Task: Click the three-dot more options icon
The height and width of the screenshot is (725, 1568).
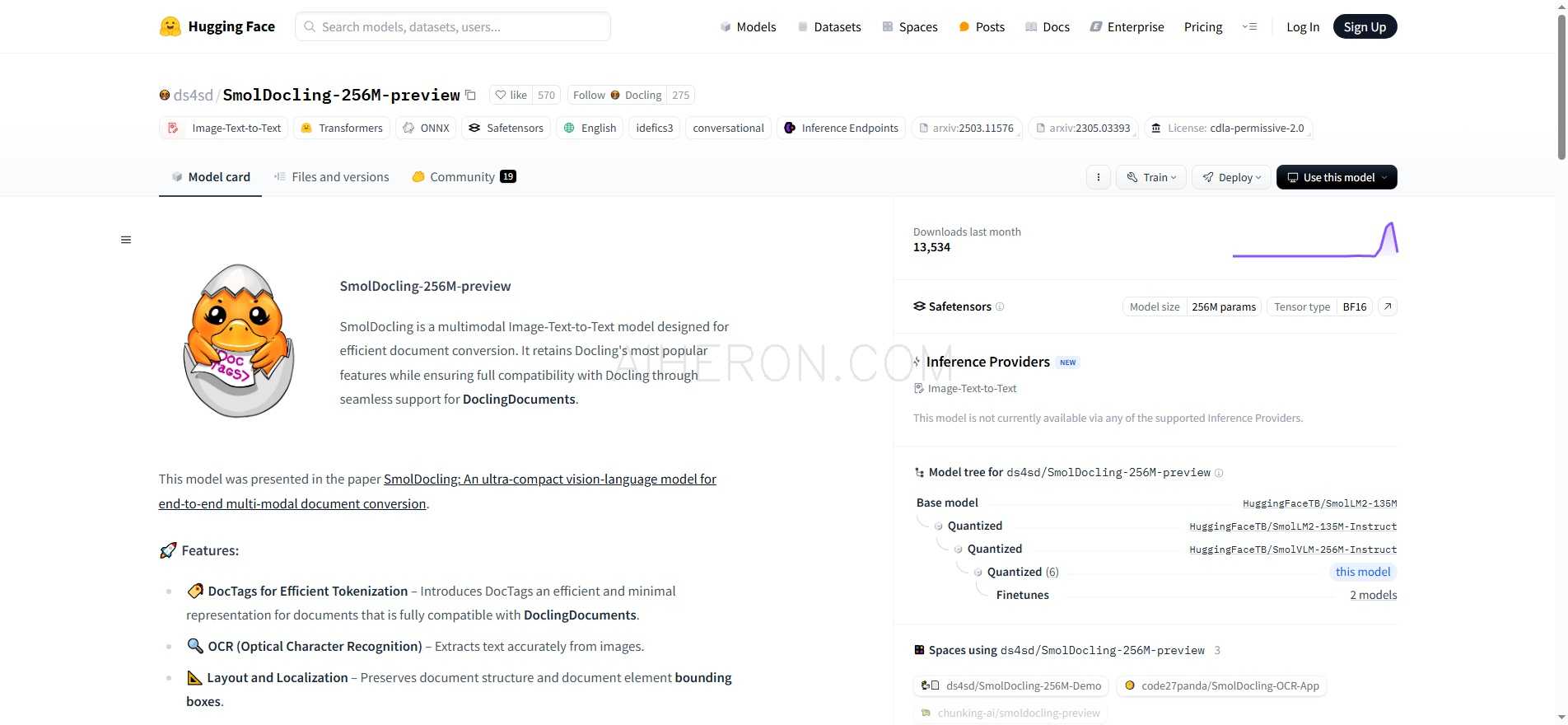Action: [x=1098, y=177]
